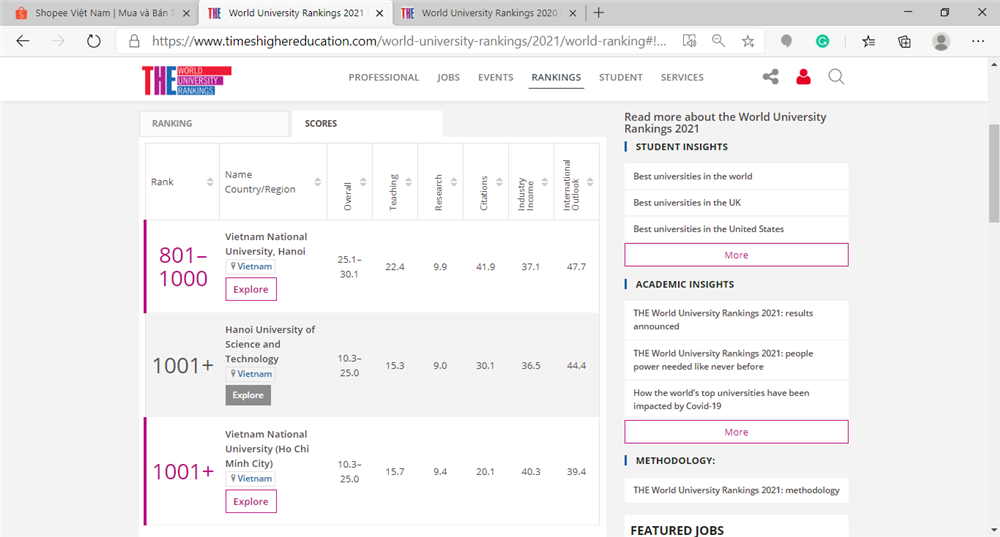Click the browser forward arrow
Viewport: 1000px width, 537px height.
pyautogui.click(x=58, y=41)
